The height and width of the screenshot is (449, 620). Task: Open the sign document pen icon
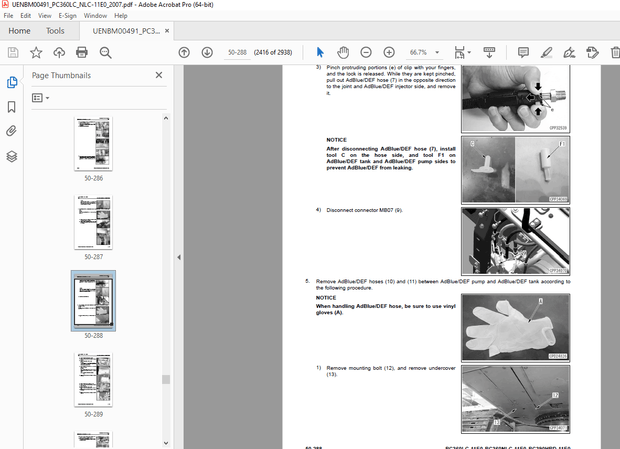(569, 53)
